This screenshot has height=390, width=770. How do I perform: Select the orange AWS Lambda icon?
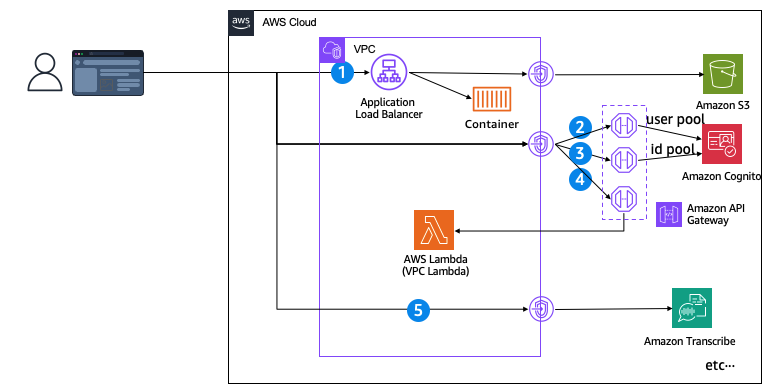click(x=434, y=230)
